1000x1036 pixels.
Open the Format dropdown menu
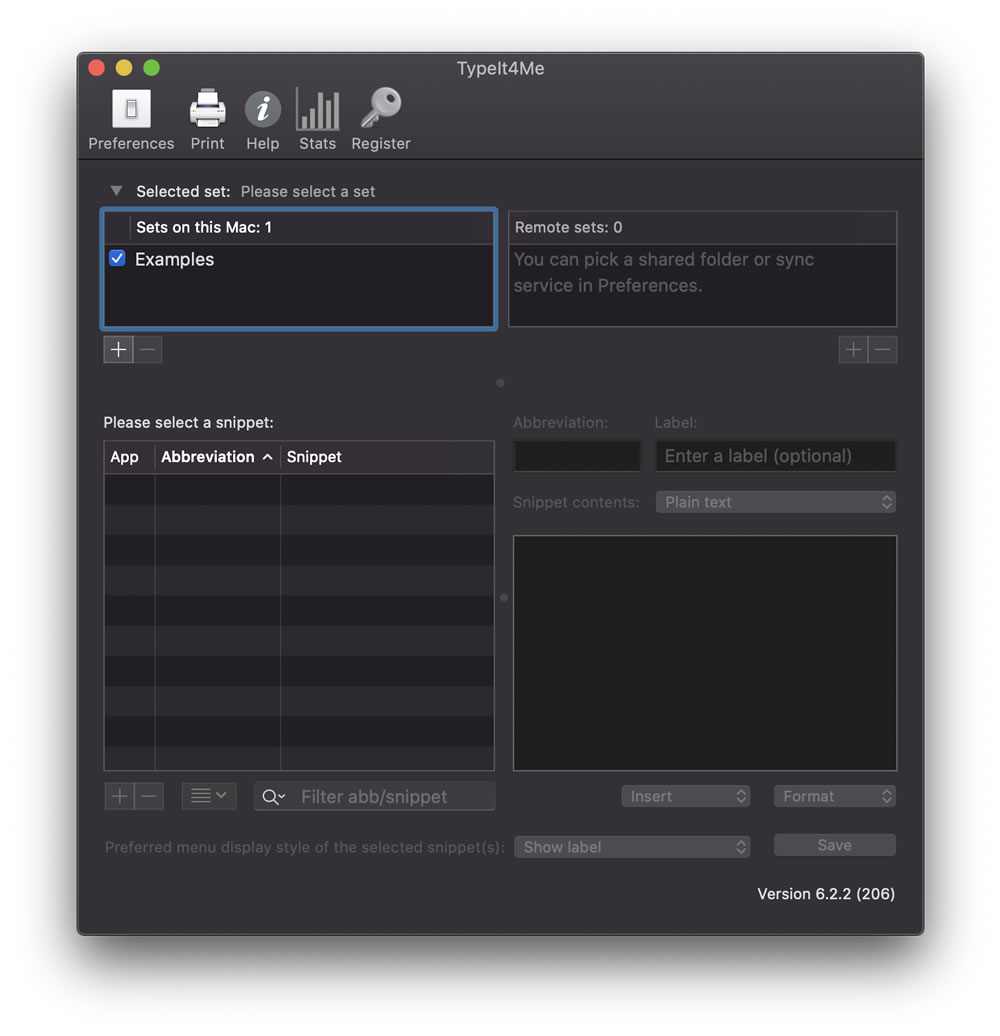[x=835, y=796]
